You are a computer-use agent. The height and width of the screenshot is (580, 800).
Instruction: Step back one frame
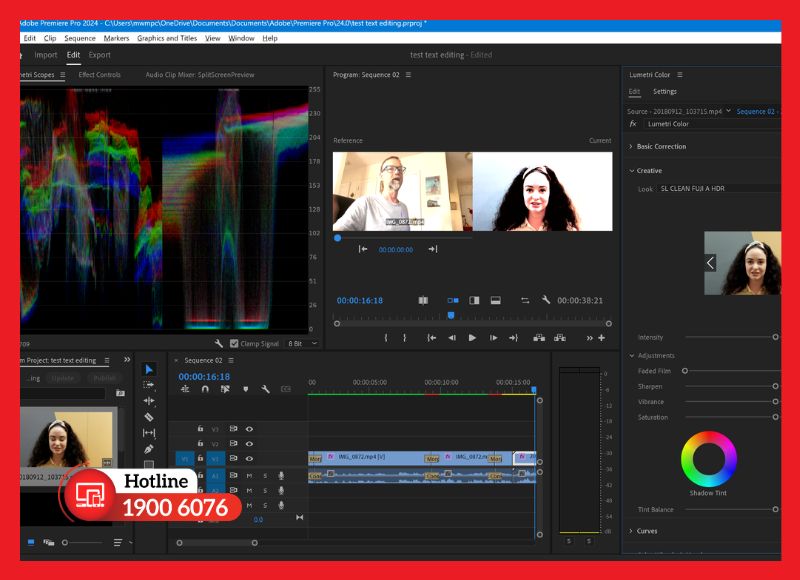[x=452, y=338]
